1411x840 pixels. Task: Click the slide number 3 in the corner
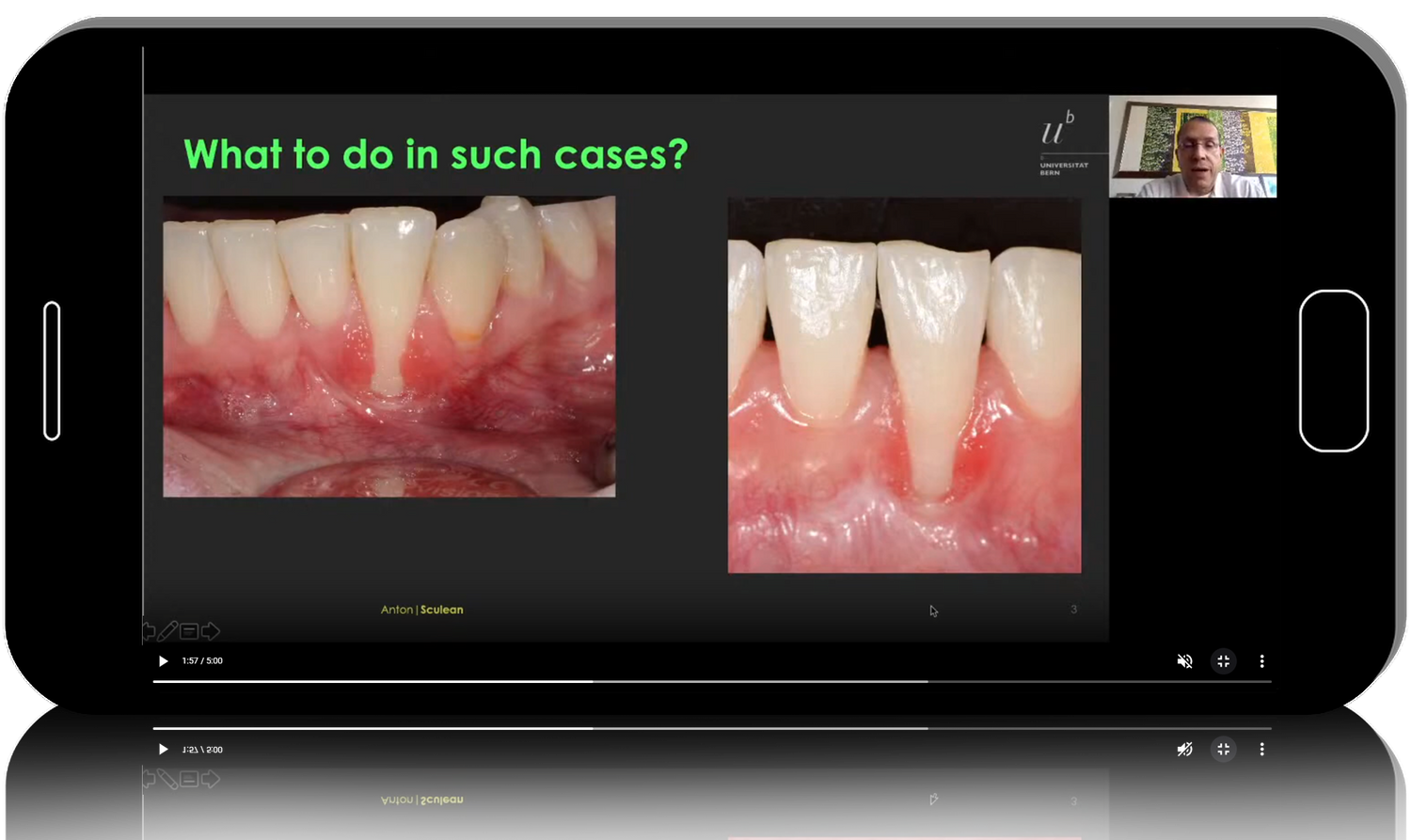pyautogui.click(x=1073, y=610)
